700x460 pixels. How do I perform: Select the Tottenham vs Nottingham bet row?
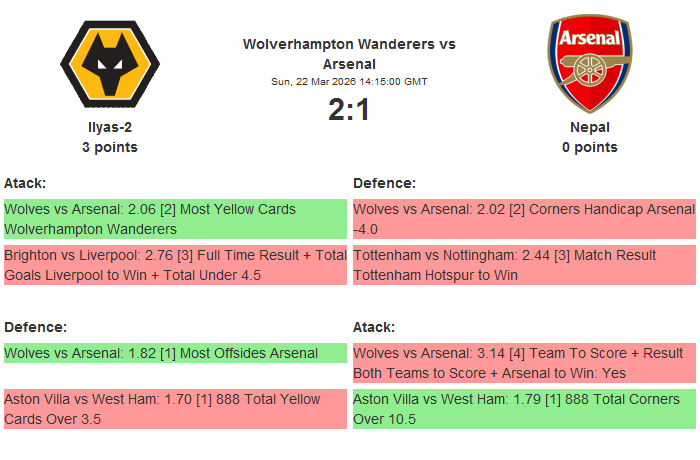pyautogui.click(x=524, y=265)
